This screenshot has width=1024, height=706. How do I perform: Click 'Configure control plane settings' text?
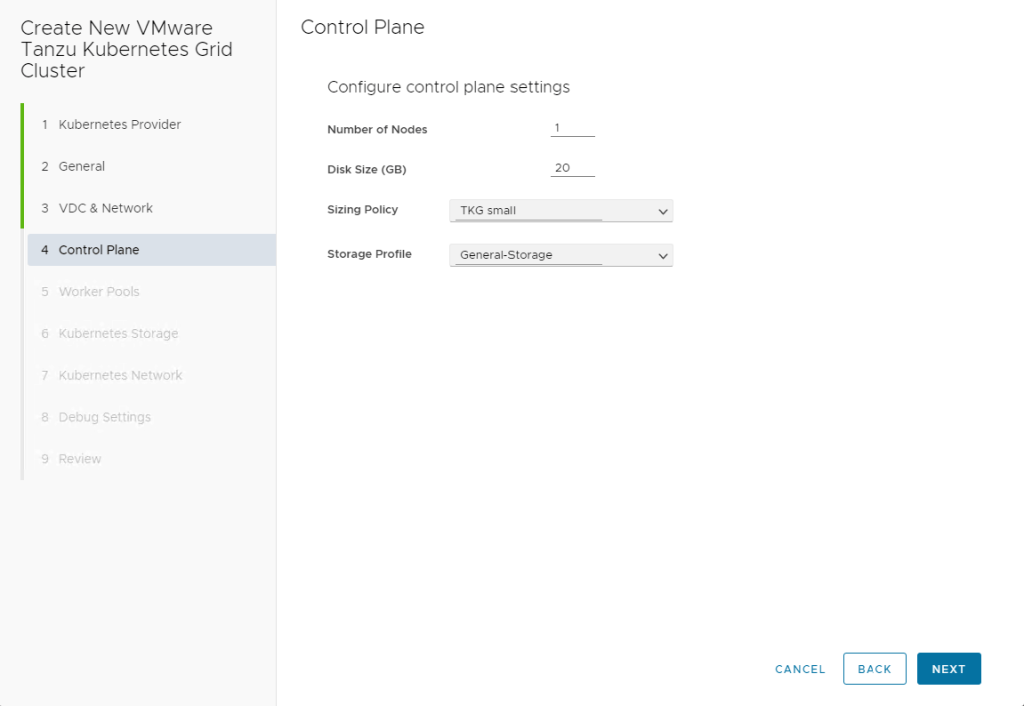tap(449, 88)
